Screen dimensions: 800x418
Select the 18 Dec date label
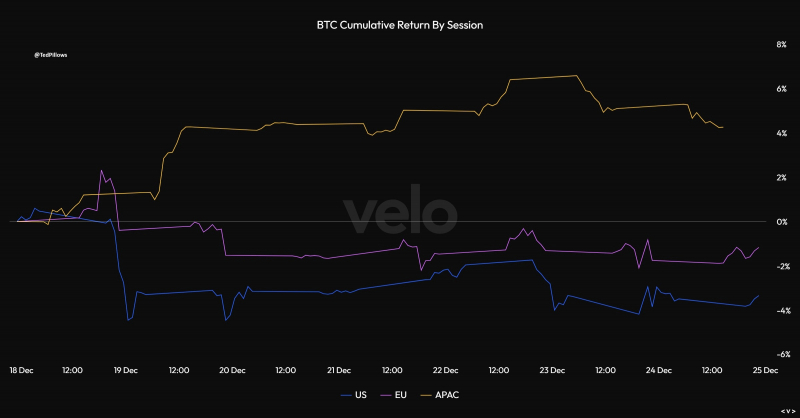click(x=21, y=370)
